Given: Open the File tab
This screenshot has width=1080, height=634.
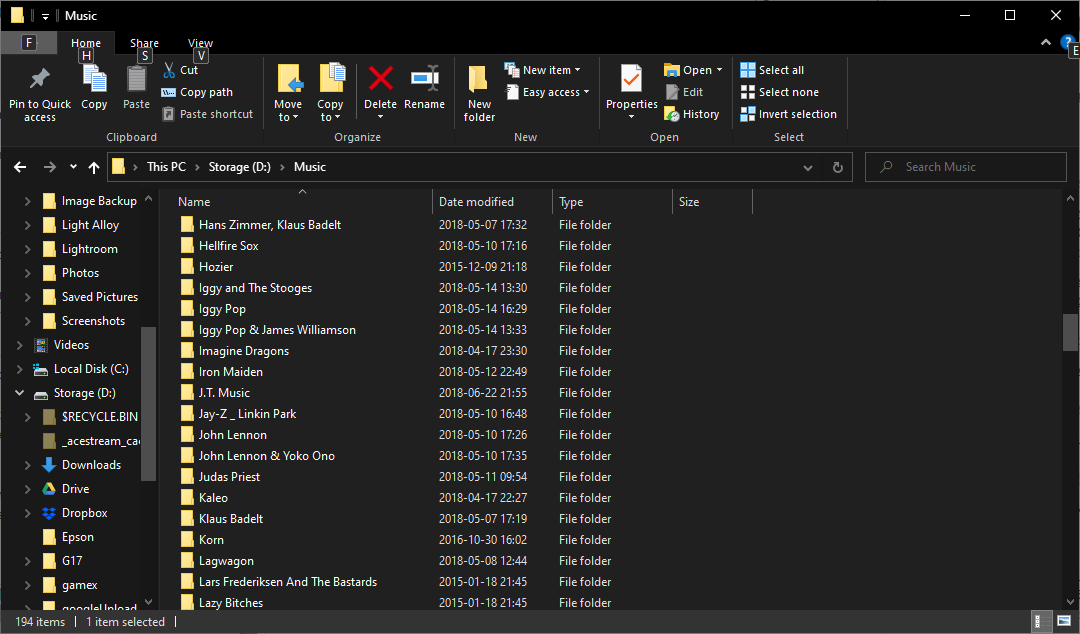Looking at the screenshot, I should 28,43.
